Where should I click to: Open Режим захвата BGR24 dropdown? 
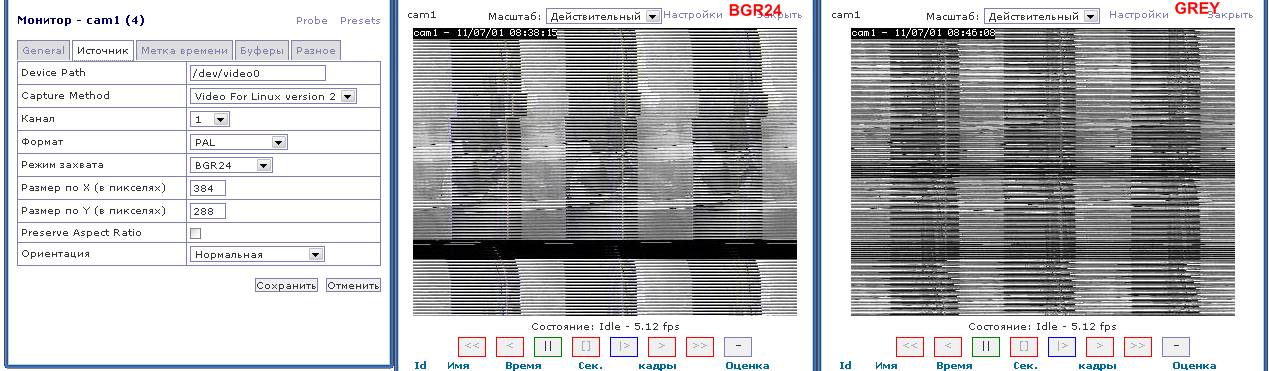[x=231, y=165]
